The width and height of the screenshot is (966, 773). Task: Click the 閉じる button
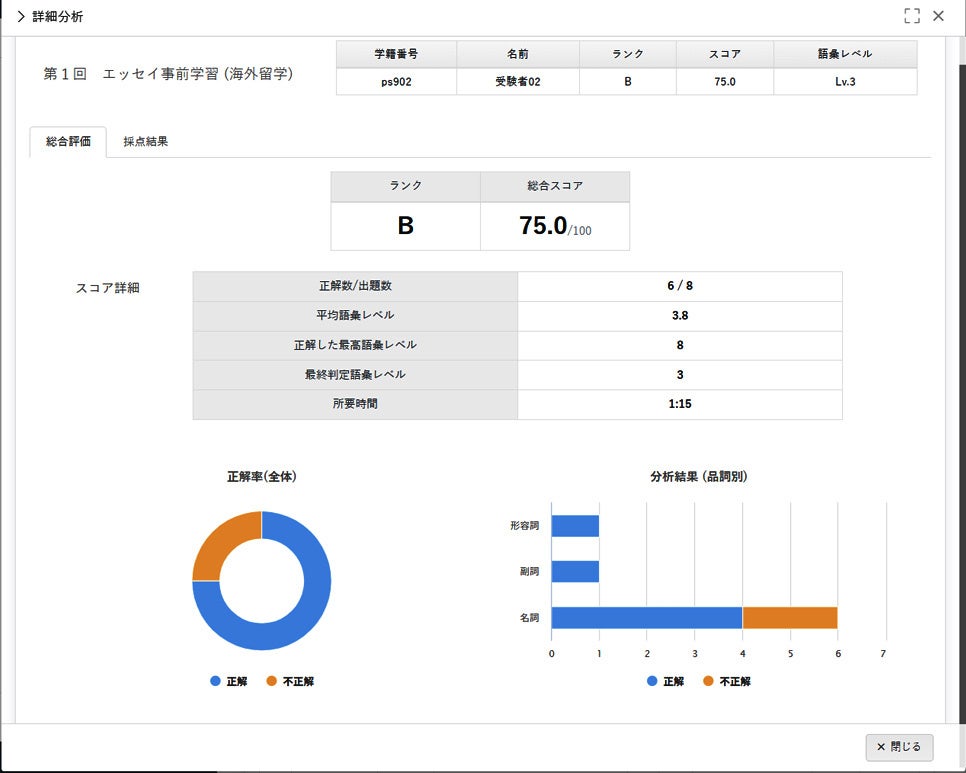899,747
